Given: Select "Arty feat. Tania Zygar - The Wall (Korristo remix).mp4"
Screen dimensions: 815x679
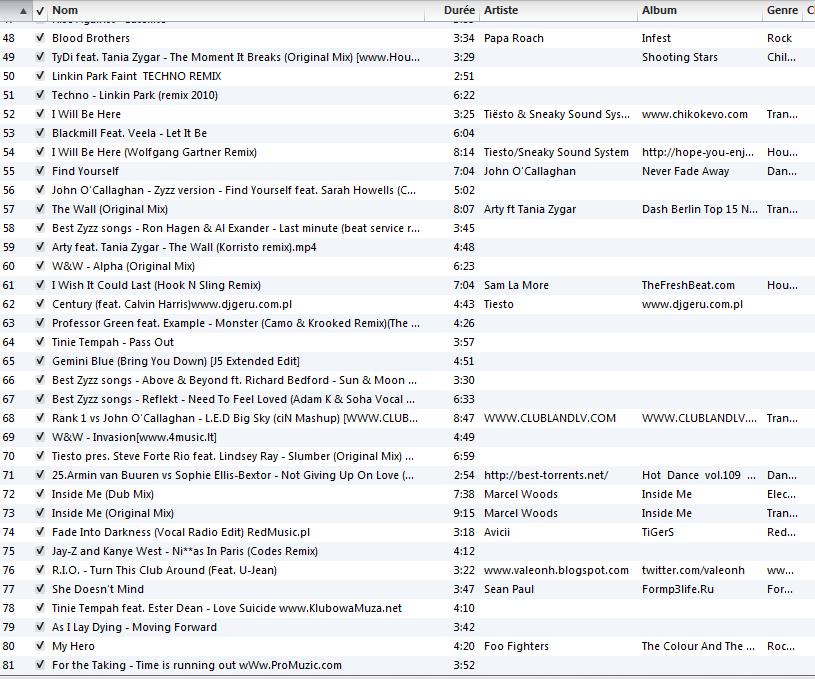Looking at the screenshot, I should (x=184, y=247).
